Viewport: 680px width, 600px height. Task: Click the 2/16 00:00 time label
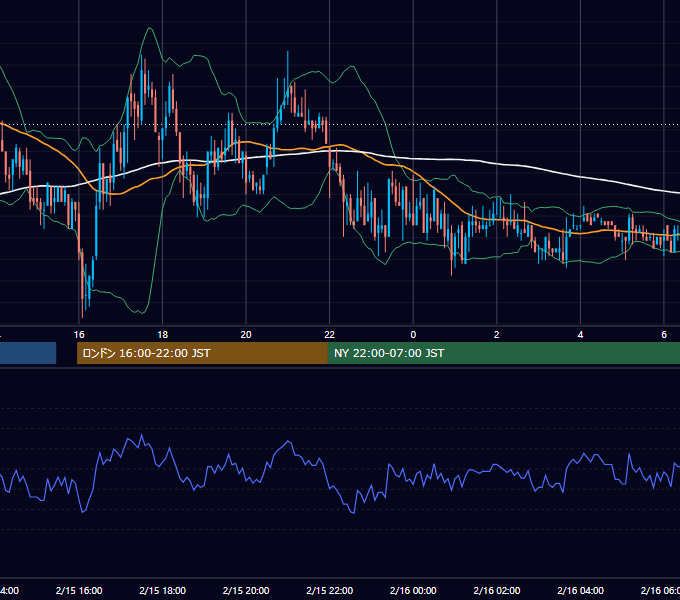[413, 590]
